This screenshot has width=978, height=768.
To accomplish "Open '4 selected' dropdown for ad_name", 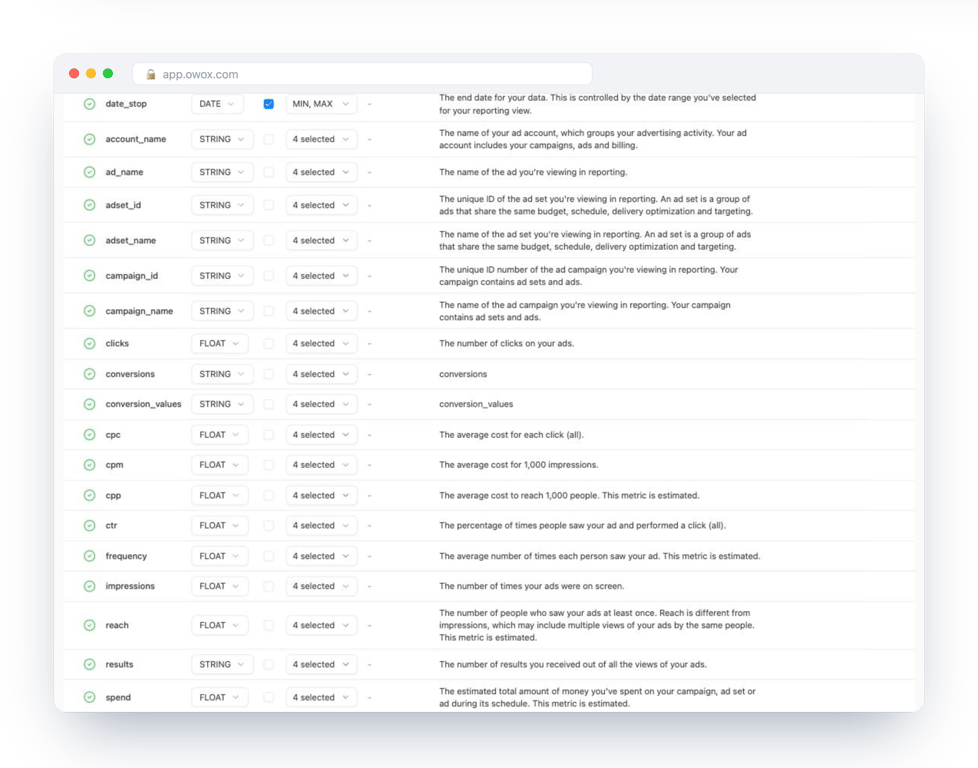I will pyautogui.click(x=321, y=172).
